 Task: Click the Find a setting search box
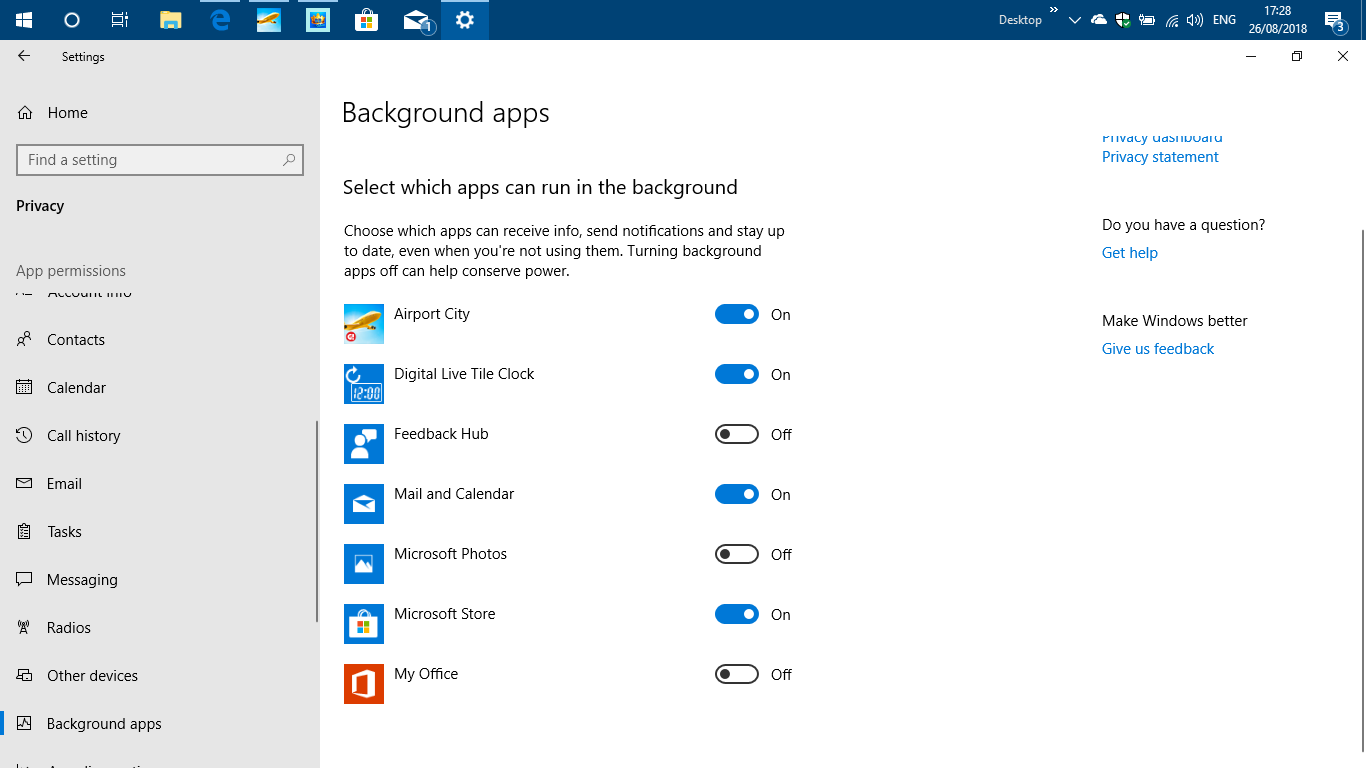[160, 160]
